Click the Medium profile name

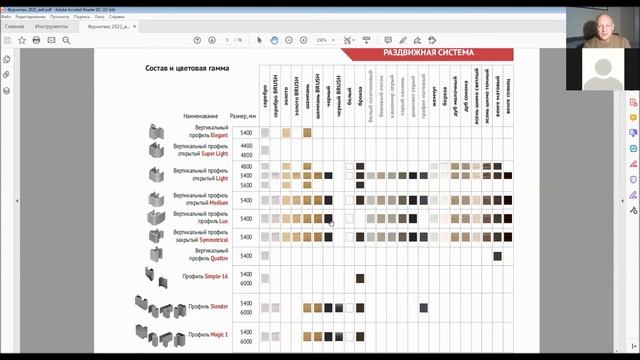click(218, 202)
